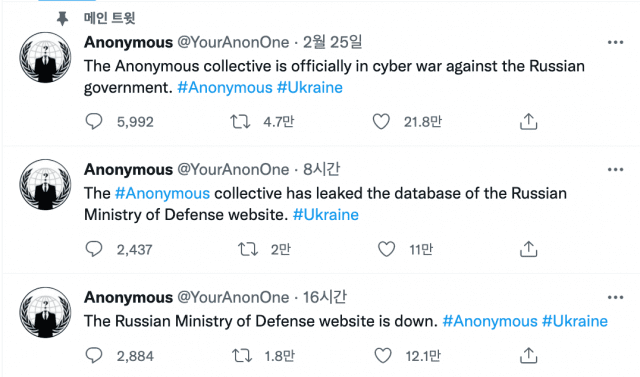Image resolution: width=640 pixels, height=377 pixels.
Task: Open #Ukraine hashtag in pinned tweet
Action: coord(310,88)
